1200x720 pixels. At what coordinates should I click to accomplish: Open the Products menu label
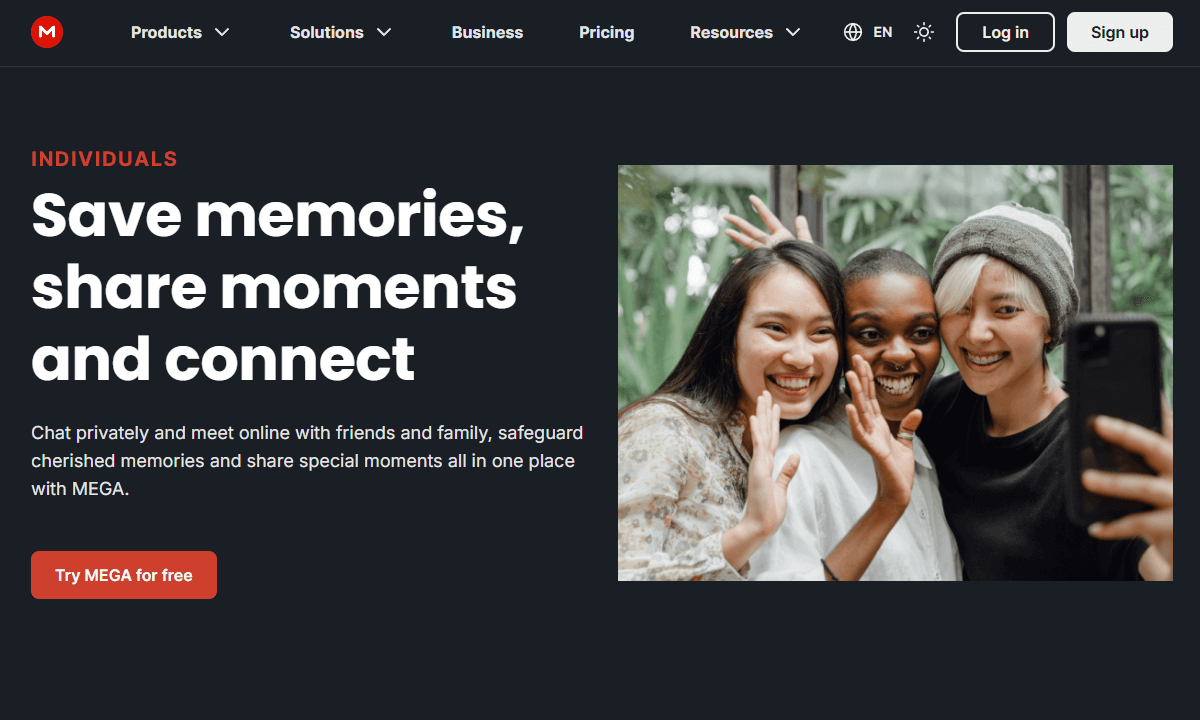(166, 32)
